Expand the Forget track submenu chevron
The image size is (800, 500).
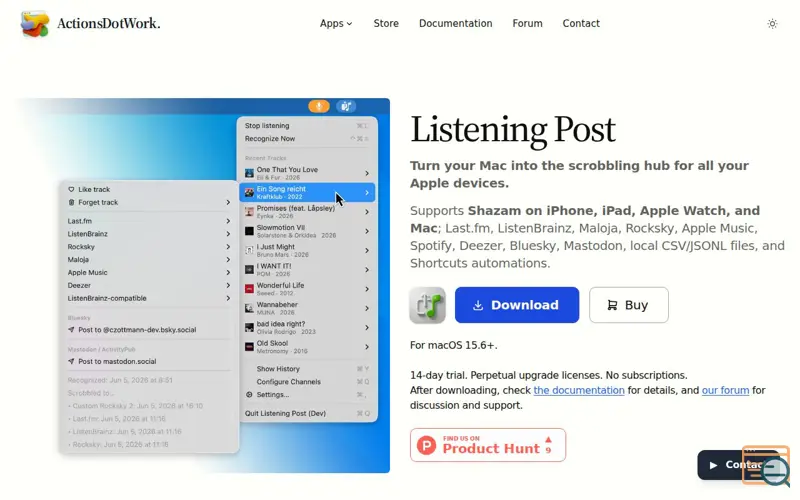click(x=228, y=203)
